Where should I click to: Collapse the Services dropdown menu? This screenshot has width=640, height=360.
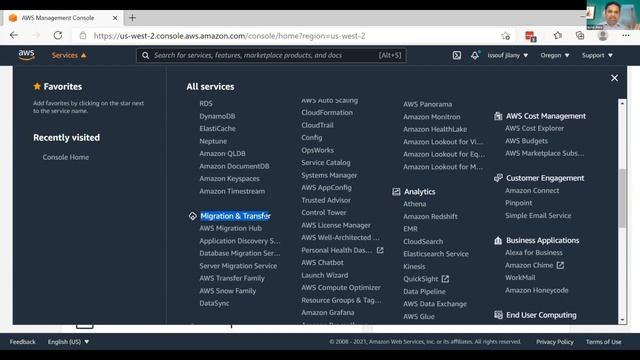[69, 55]
